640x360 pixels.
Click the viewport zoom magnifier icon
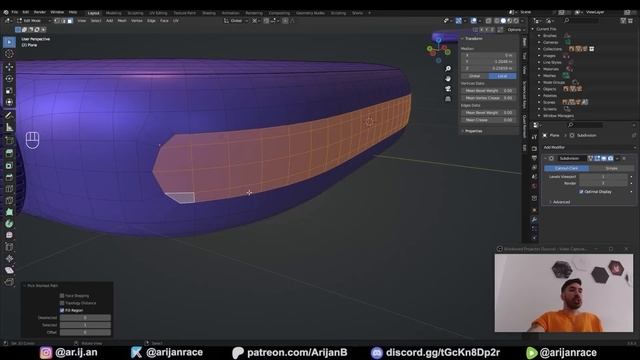click(448, 69)
